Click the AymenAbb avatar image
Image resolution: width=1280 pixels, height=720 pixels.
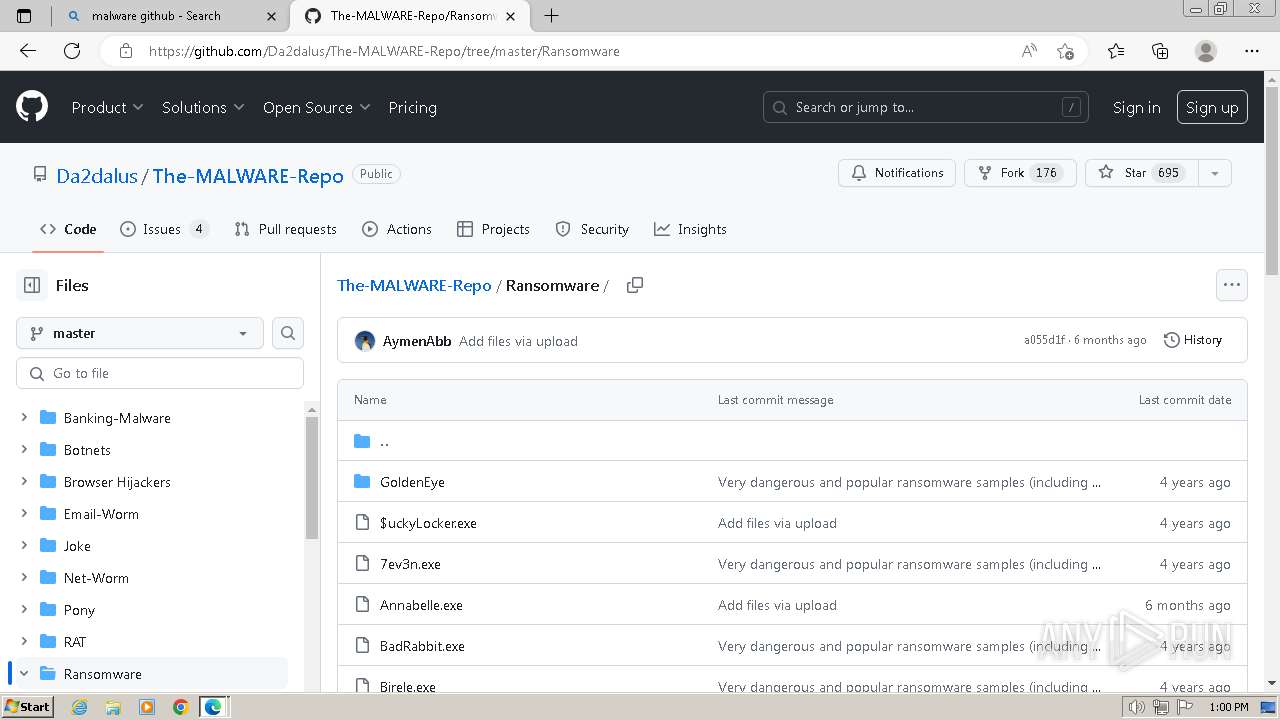pyautogui.click(x=365, y=341)
